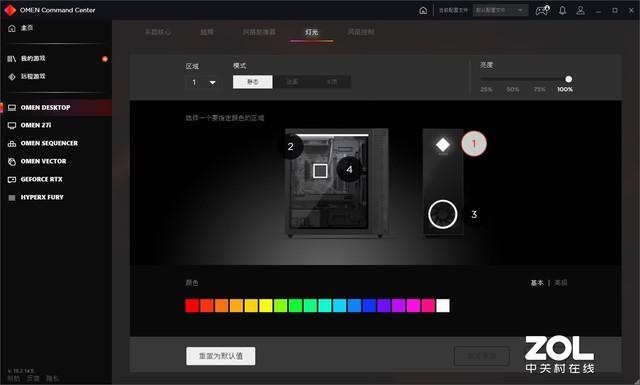Open 远程游戏 in the sidebar
The height and width of the screenshot is (385, 640).
click(27, 76)
